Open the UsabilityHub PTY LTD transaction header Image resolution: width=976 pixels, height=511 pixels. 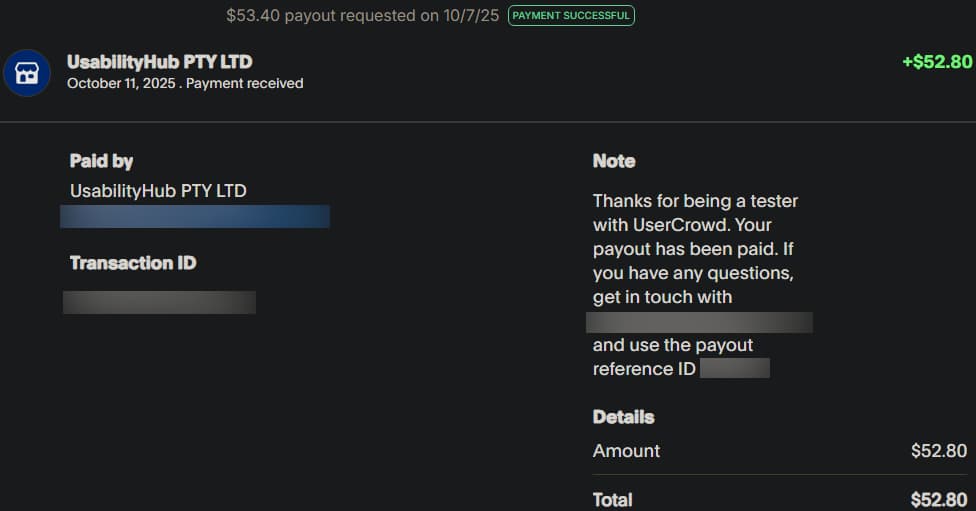[159, 62]
